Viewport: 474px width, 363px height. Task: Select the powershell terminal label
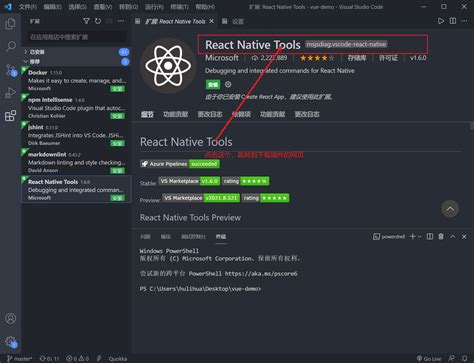click(389, 236)
